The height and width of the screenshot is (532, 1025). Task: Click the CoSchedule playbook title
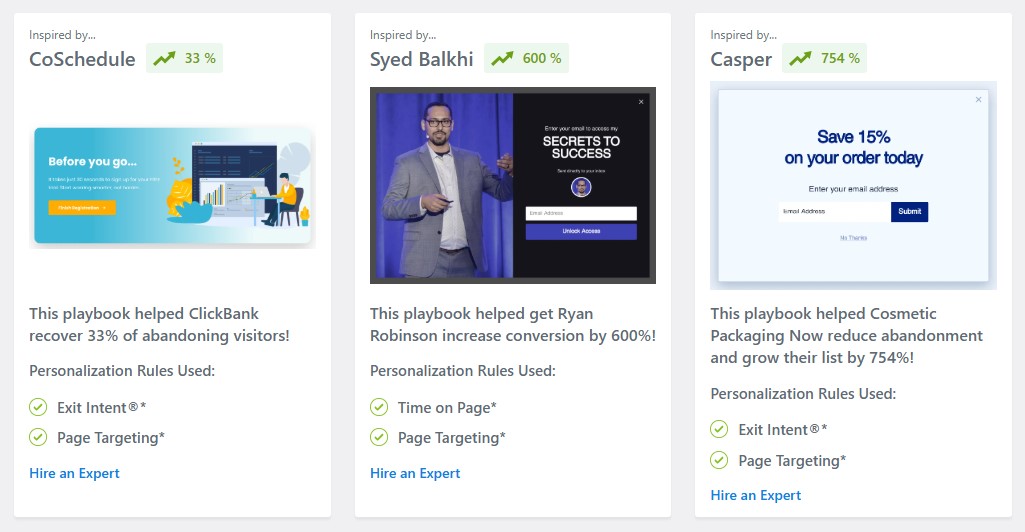coord(82,59)
